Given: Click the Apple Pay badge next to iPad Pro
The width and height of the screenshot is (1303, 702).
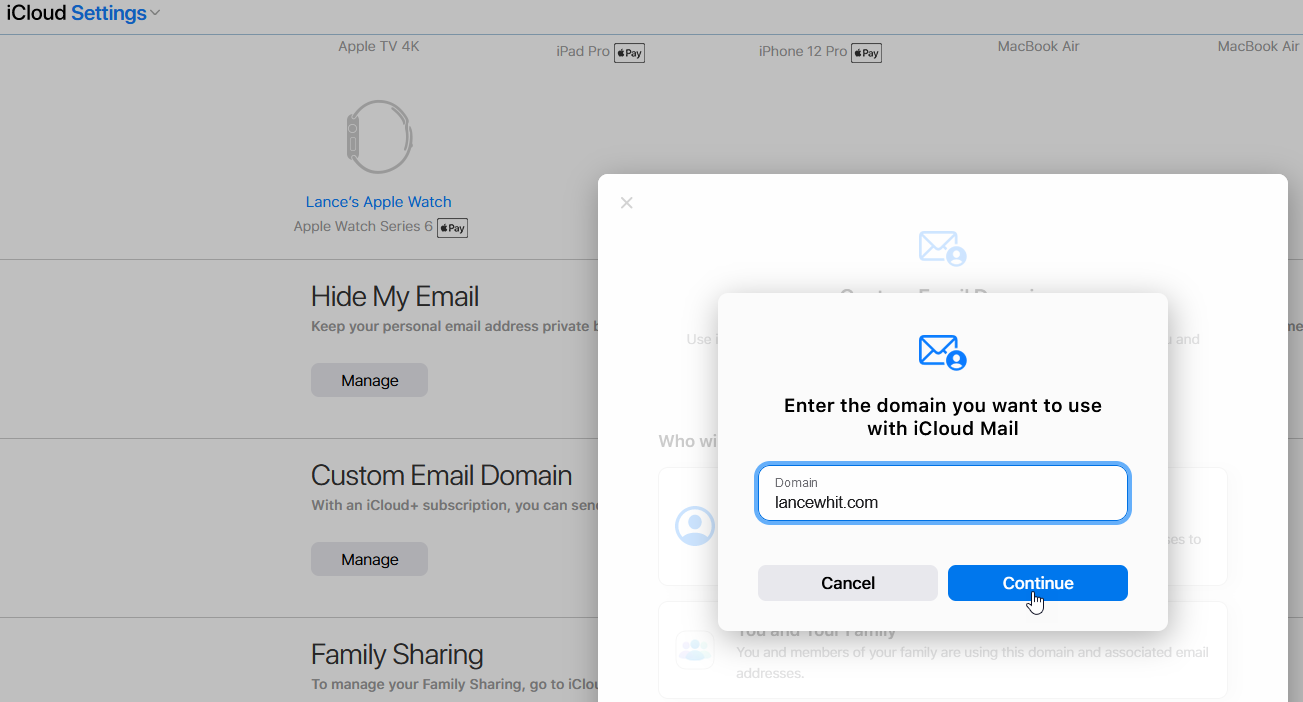Looking at the screenshot, I should click(629, 53).
